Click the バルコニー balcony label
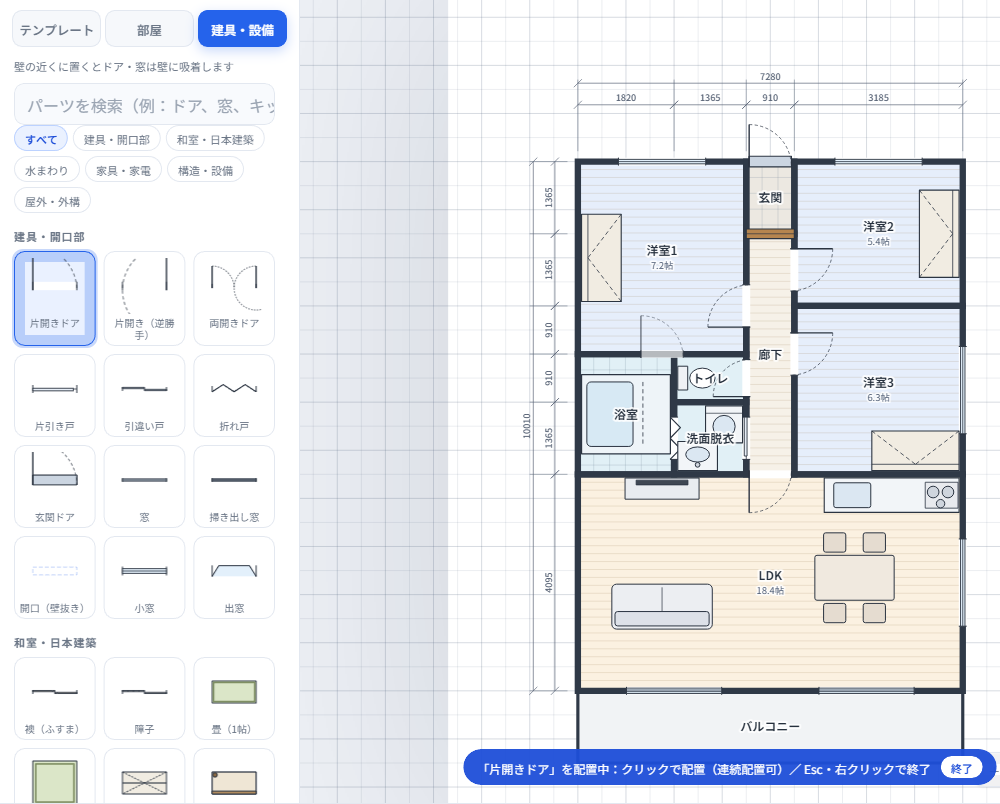The image size is (1000, 804). pos(770,726)
